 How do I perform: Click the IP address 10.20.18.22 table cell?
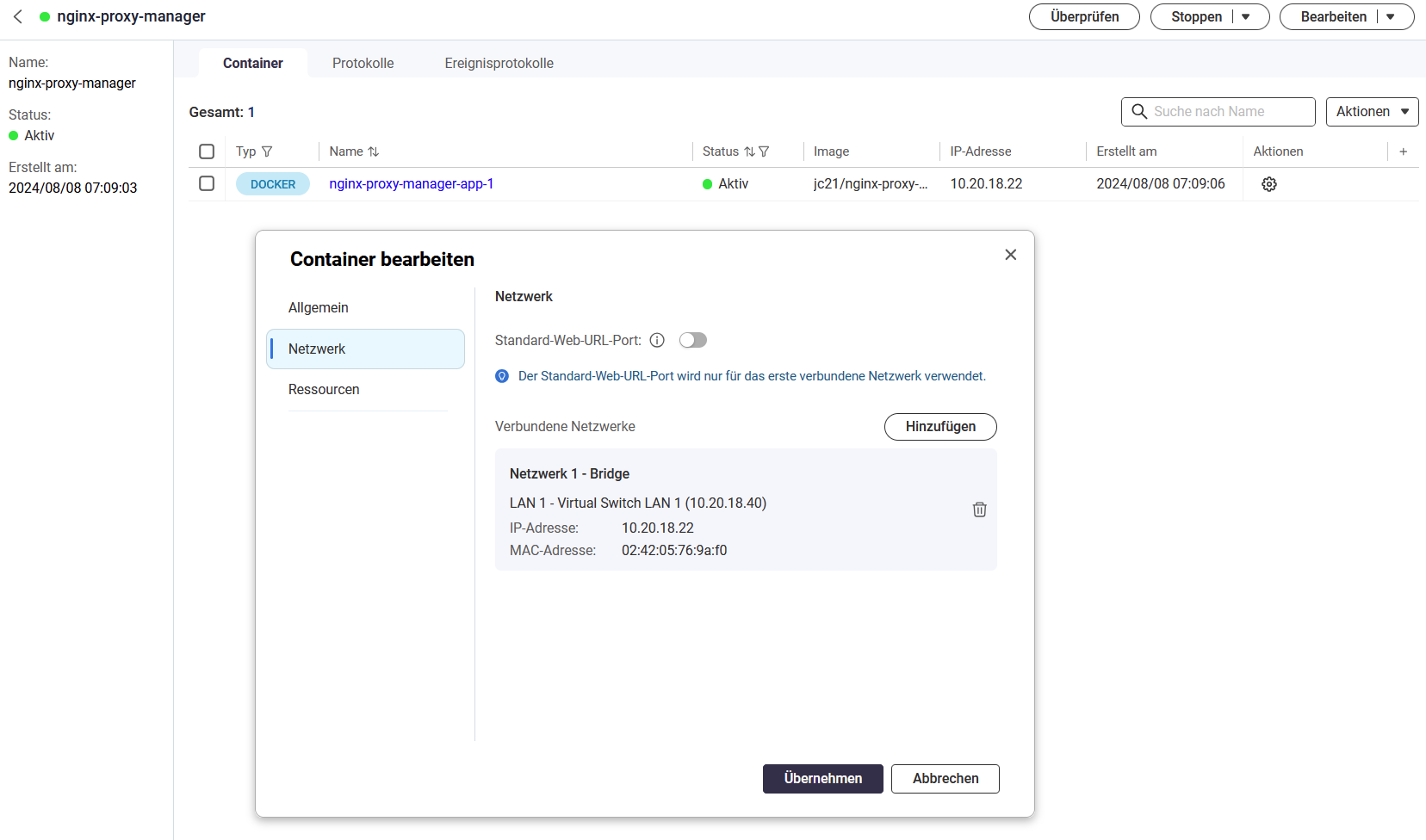click(x=987, y=183)
